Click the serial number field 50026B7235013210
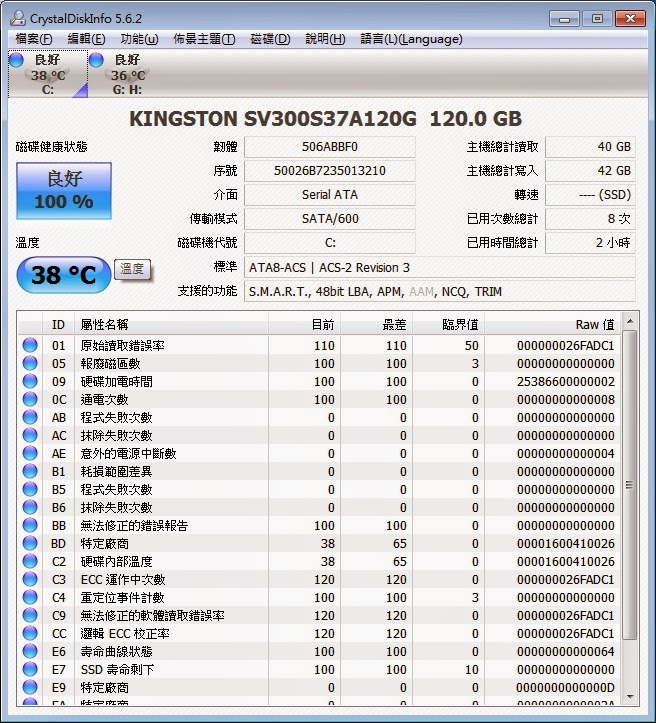 pyautogui.click(x=330, y=171)
